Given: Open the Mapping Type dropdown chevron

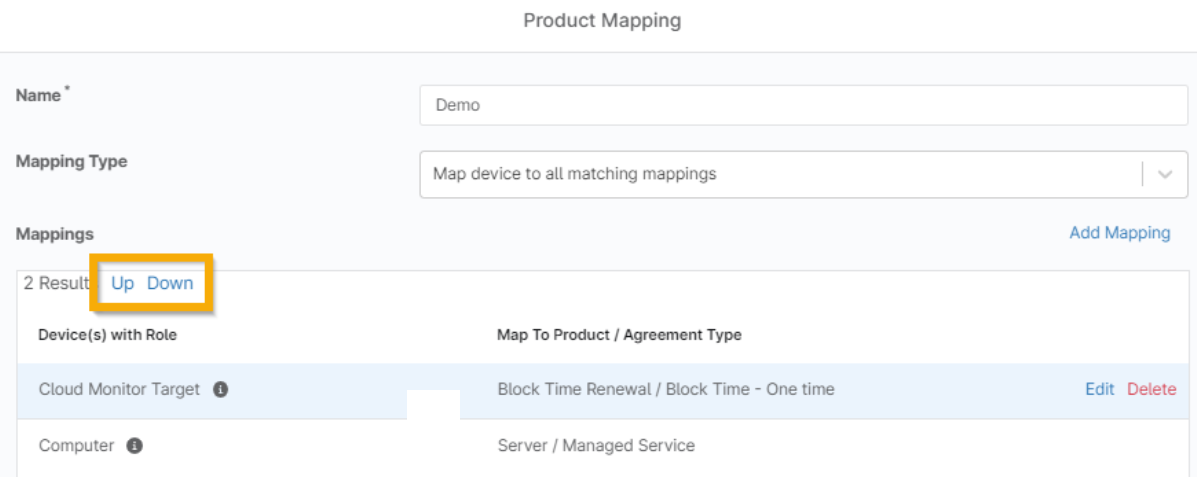Looking at the screenshot, I should (1165, 174).
